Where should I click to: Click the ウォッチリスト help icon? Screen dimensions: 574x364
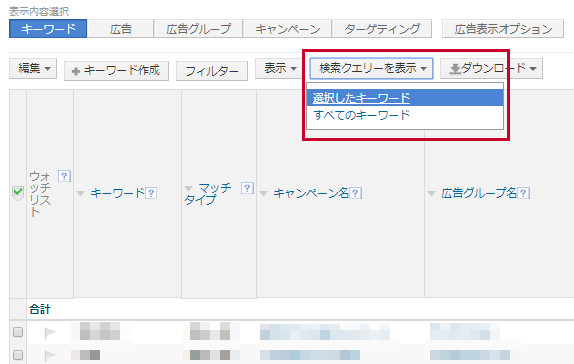64,176
